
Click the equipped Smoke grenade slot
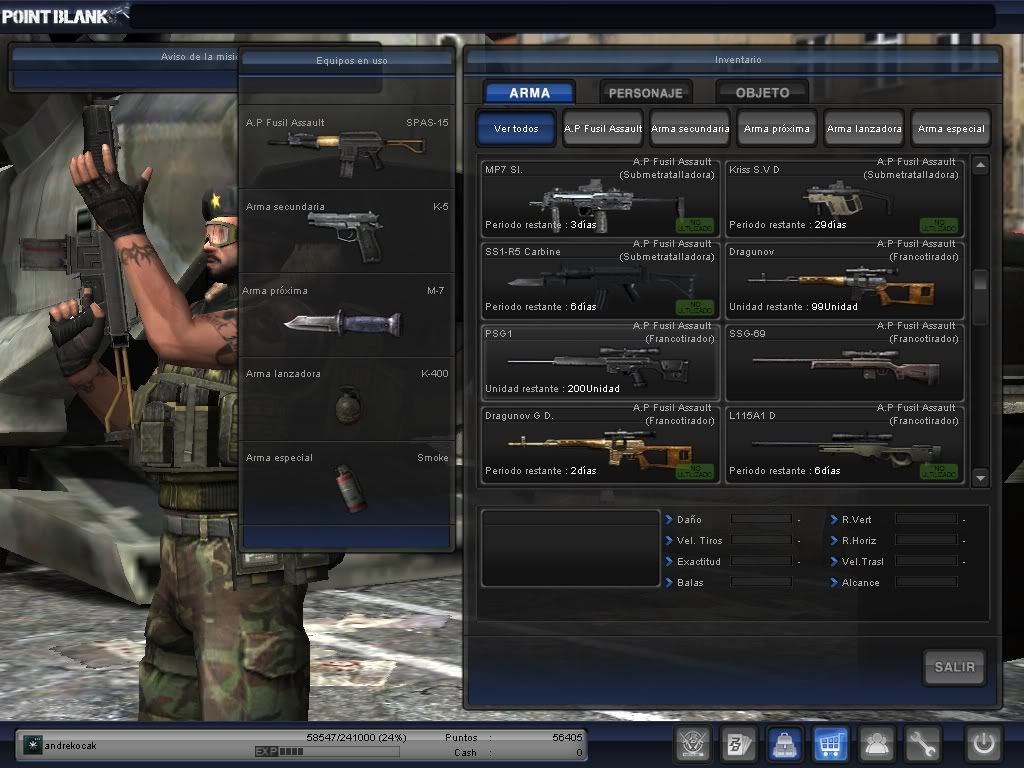pyautogui.click(x=347, y=483)
